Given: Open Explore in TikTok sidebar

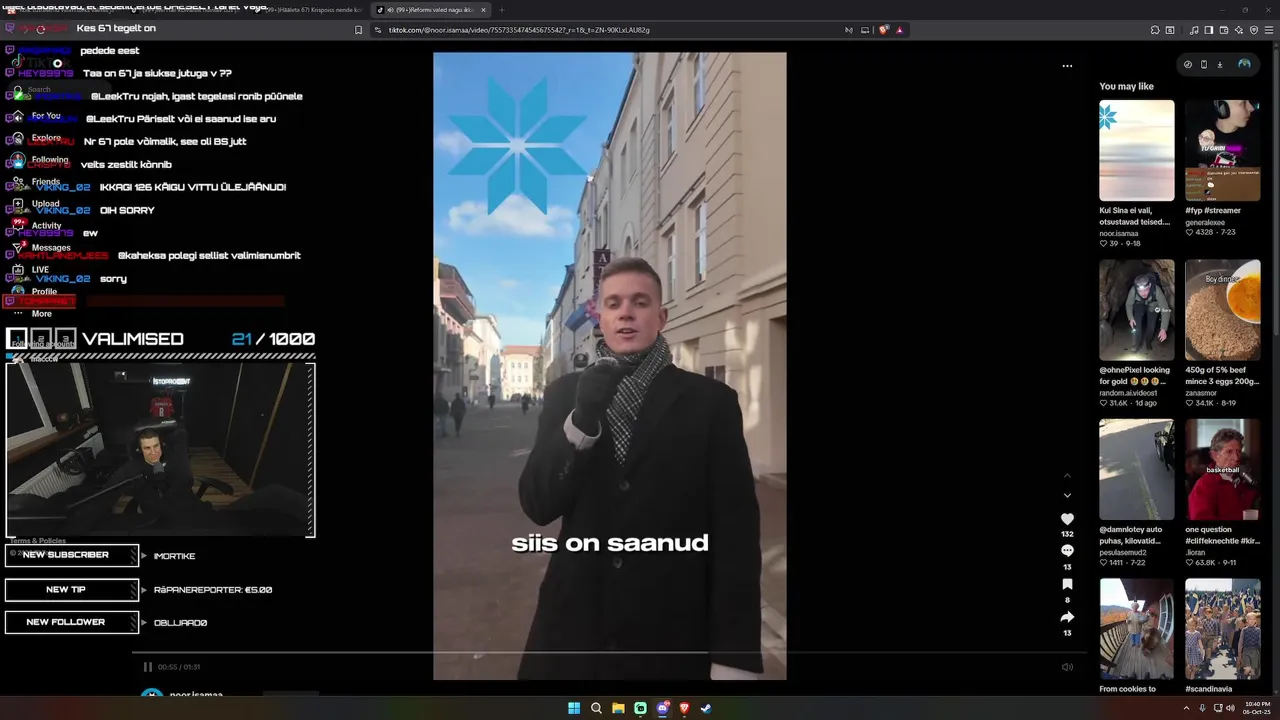Looking at the screenshot, I should click(x=46, y=138).
